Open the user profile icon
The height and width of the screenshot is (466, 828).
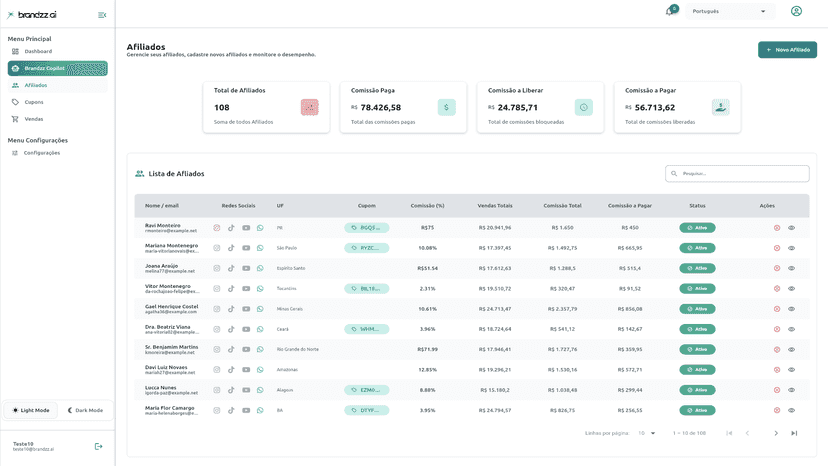click(x=796, y=11)
